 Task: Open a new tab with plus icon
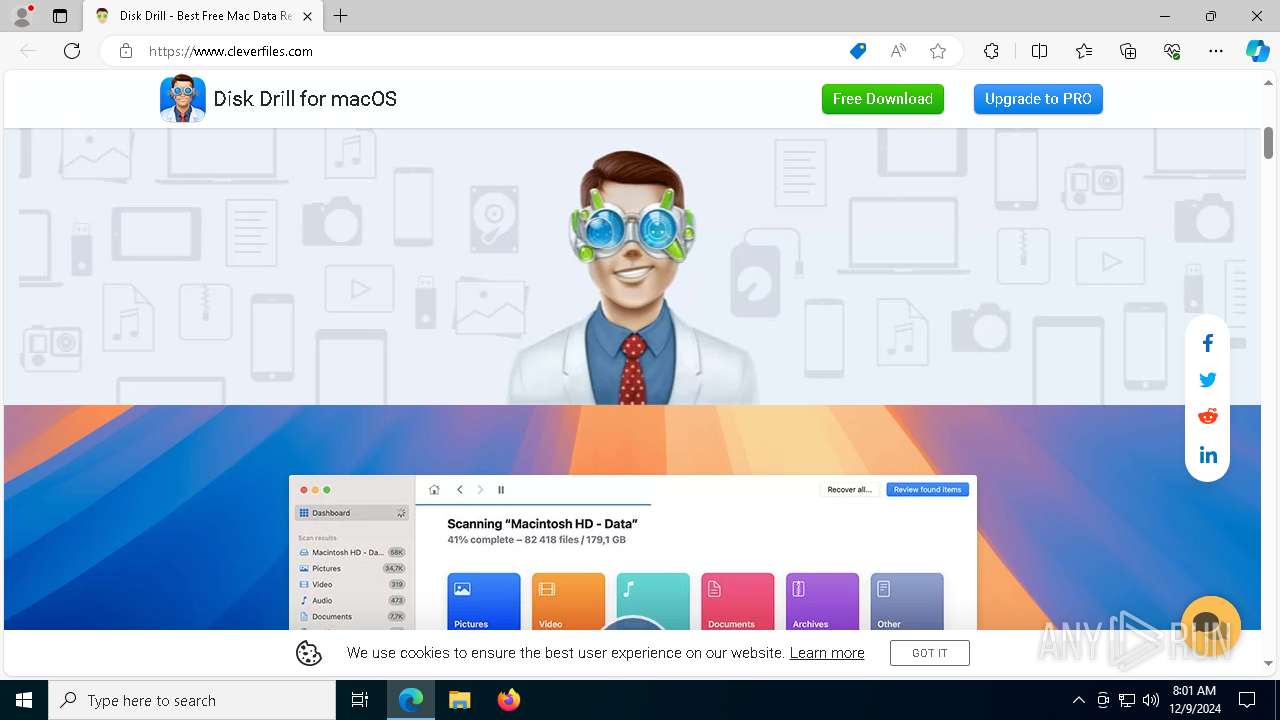[341, 16]
